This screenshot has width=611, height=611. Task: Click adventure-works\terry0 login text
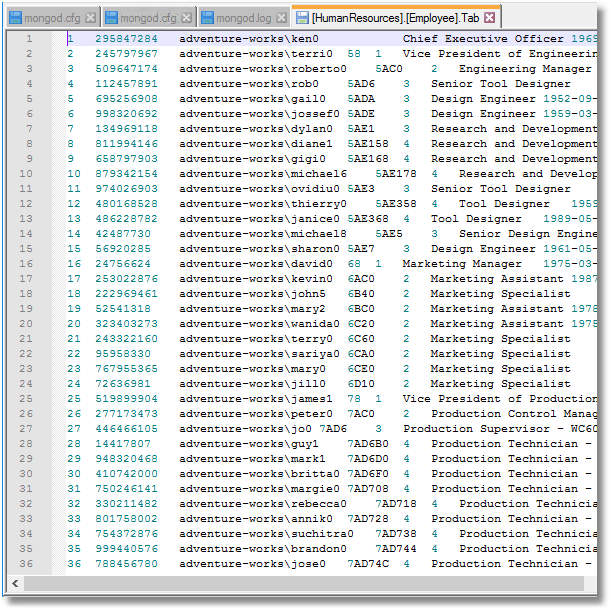256,339
